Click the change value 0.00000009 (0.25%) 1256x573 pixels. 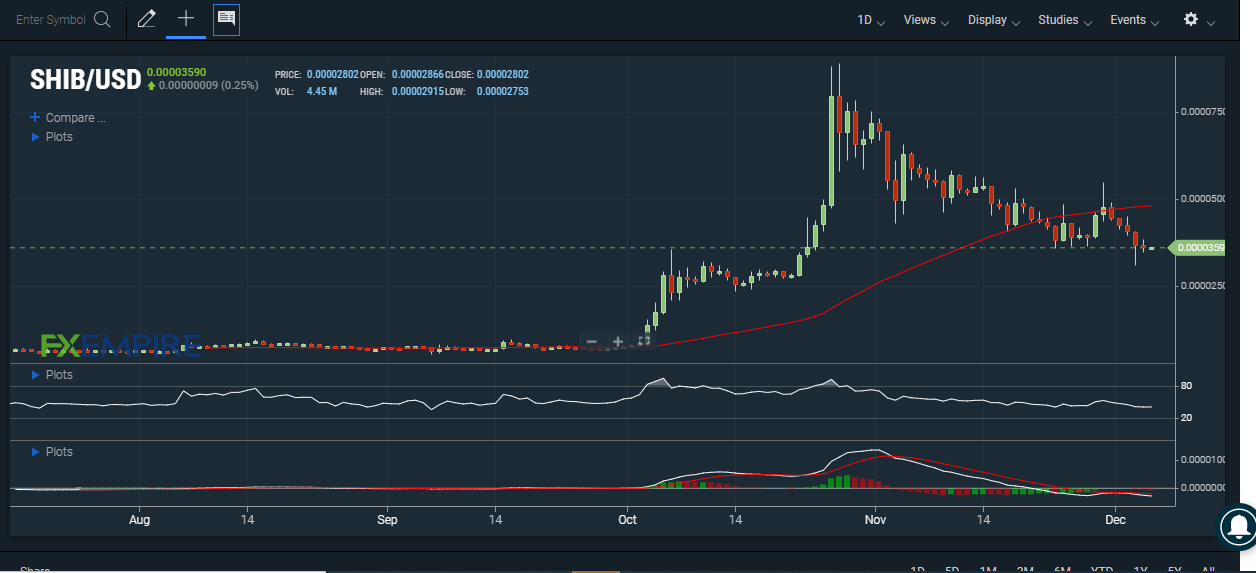[209, 86]
